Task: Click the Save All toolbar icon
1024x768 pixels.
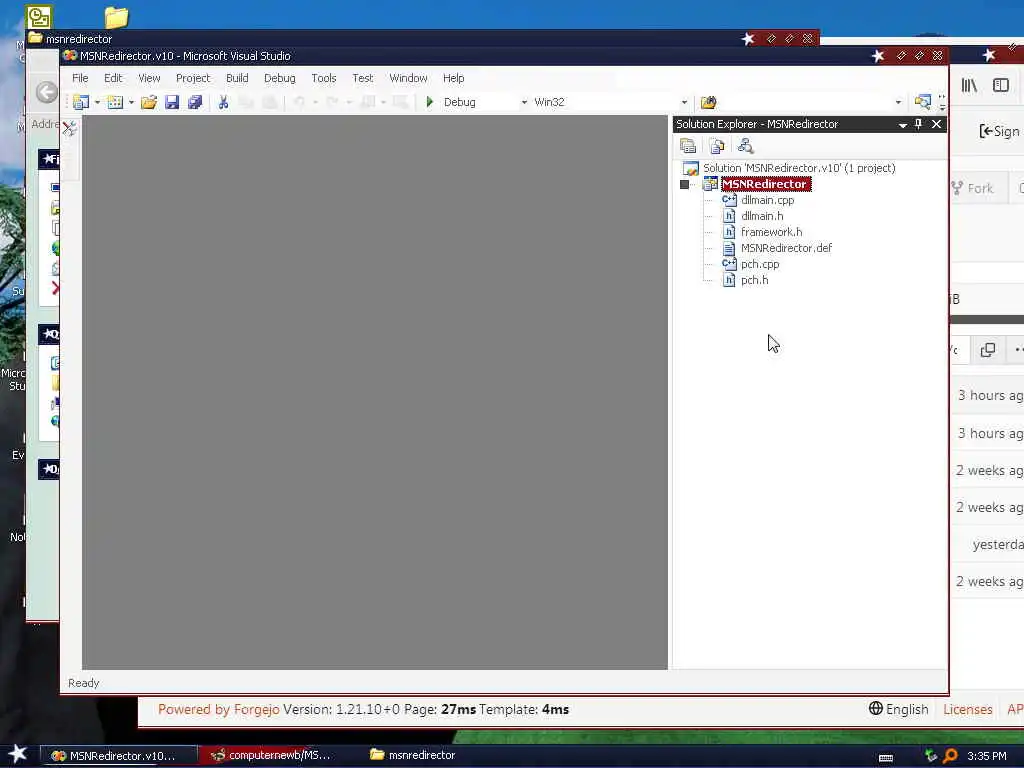Action: pos(195,102)
